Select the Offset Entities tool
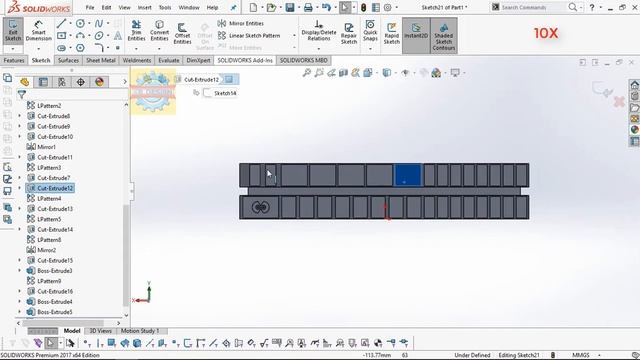 point(182,33)
